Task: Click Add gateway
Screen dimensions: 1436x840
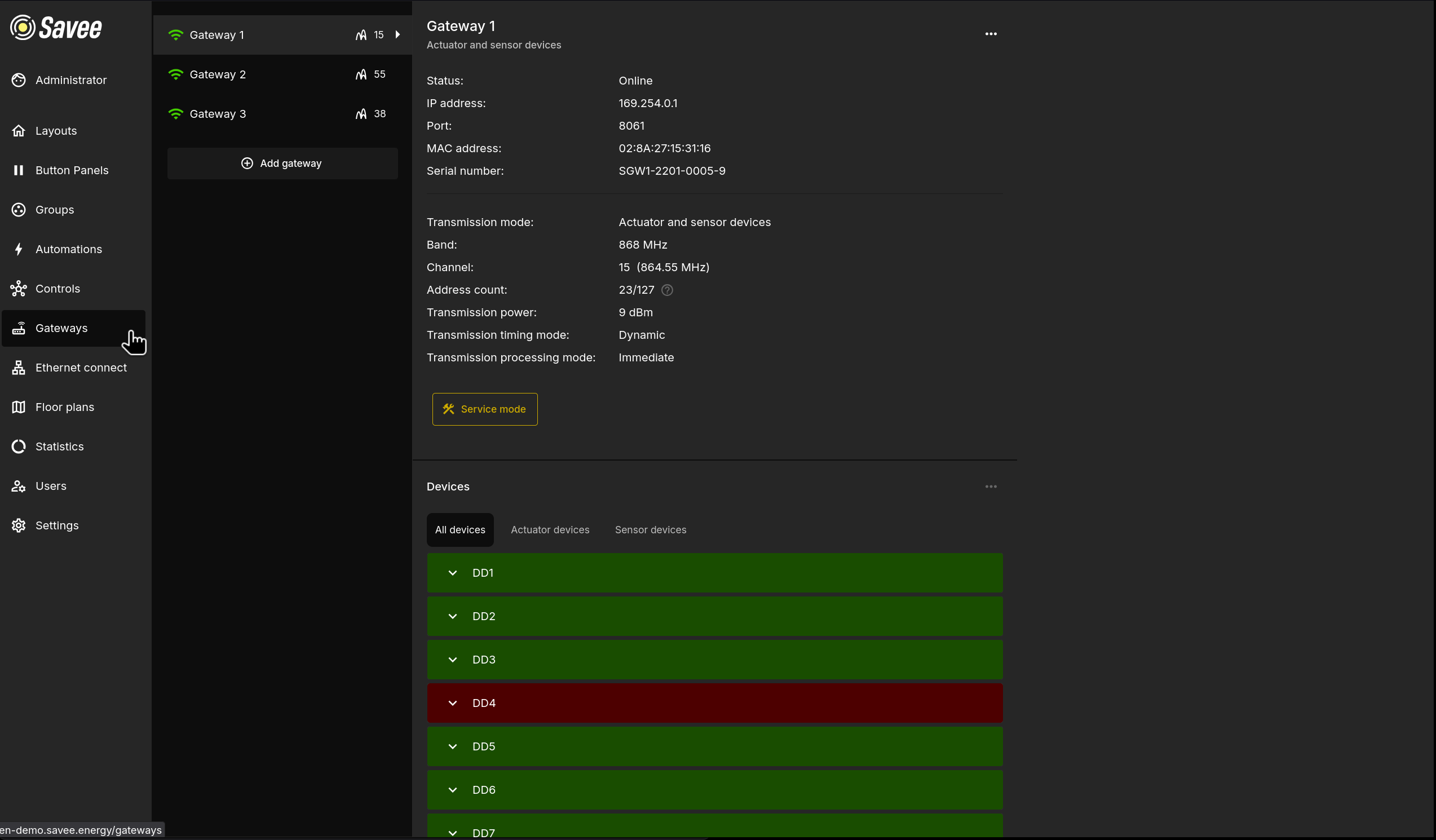Action: pos(282,163)
